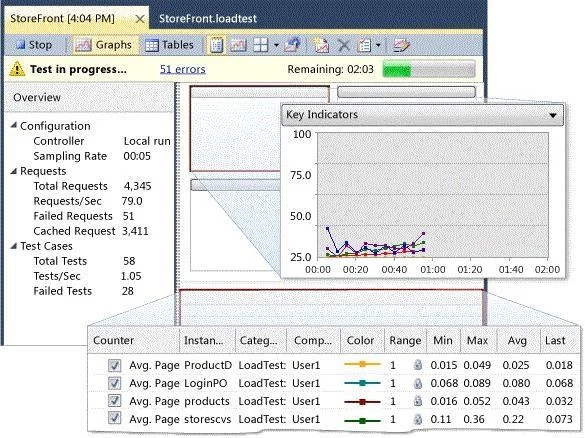Toggle the counters panel icon
585x438 pixels.
click(x=216, y=45)
